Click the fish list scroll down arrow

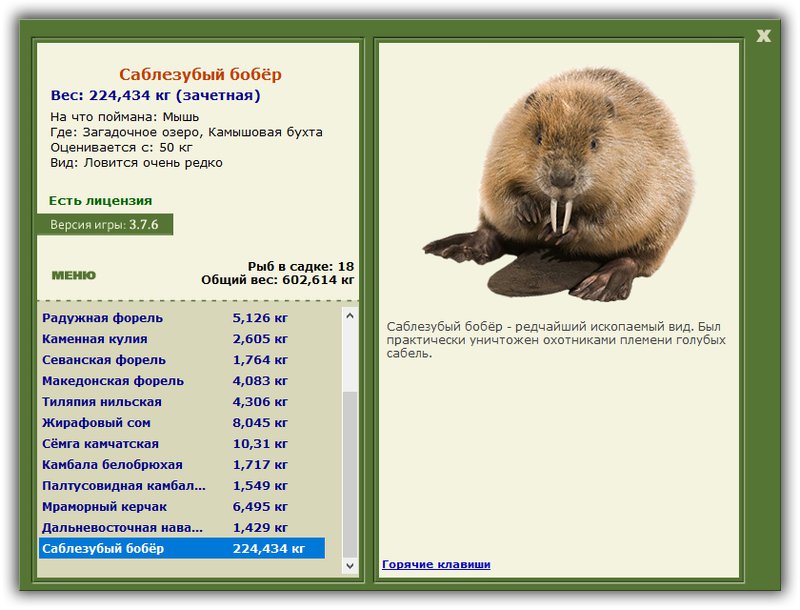coord(349,565)
